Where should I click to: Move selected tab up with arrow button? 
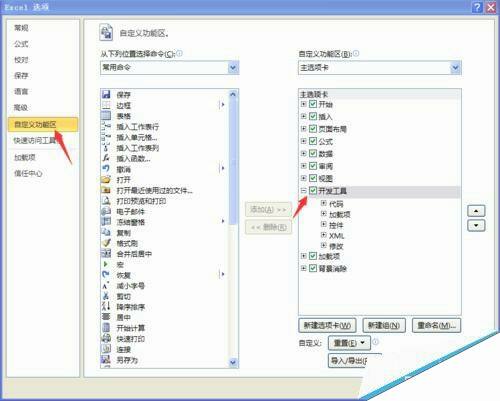coord(476,211)
